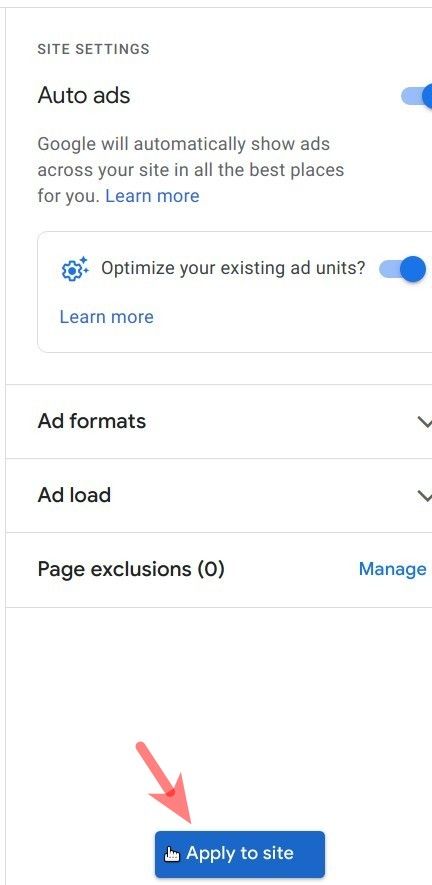The width and height of the screenshot is (432, 885).
Task: Open the Ad load section label
Action: (x=74, y=495)
